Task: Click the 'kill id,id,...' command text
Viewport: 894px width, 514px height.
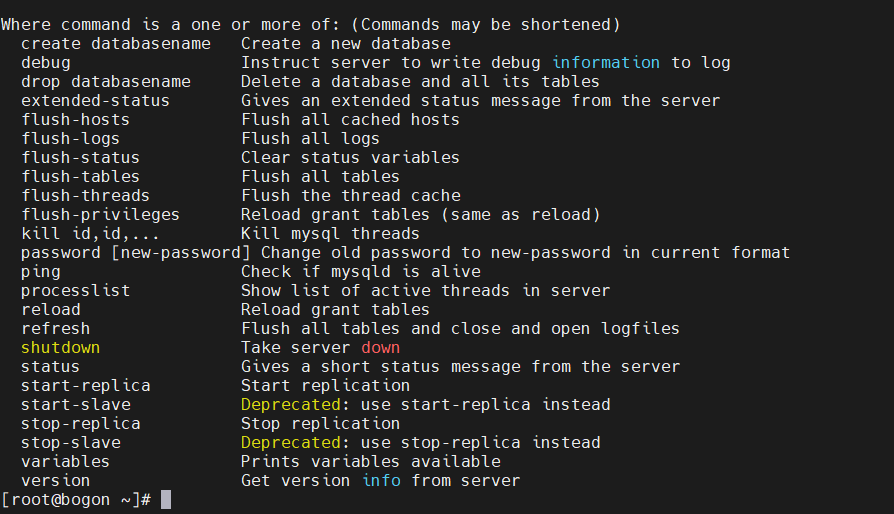Action: tap(90, 234)
